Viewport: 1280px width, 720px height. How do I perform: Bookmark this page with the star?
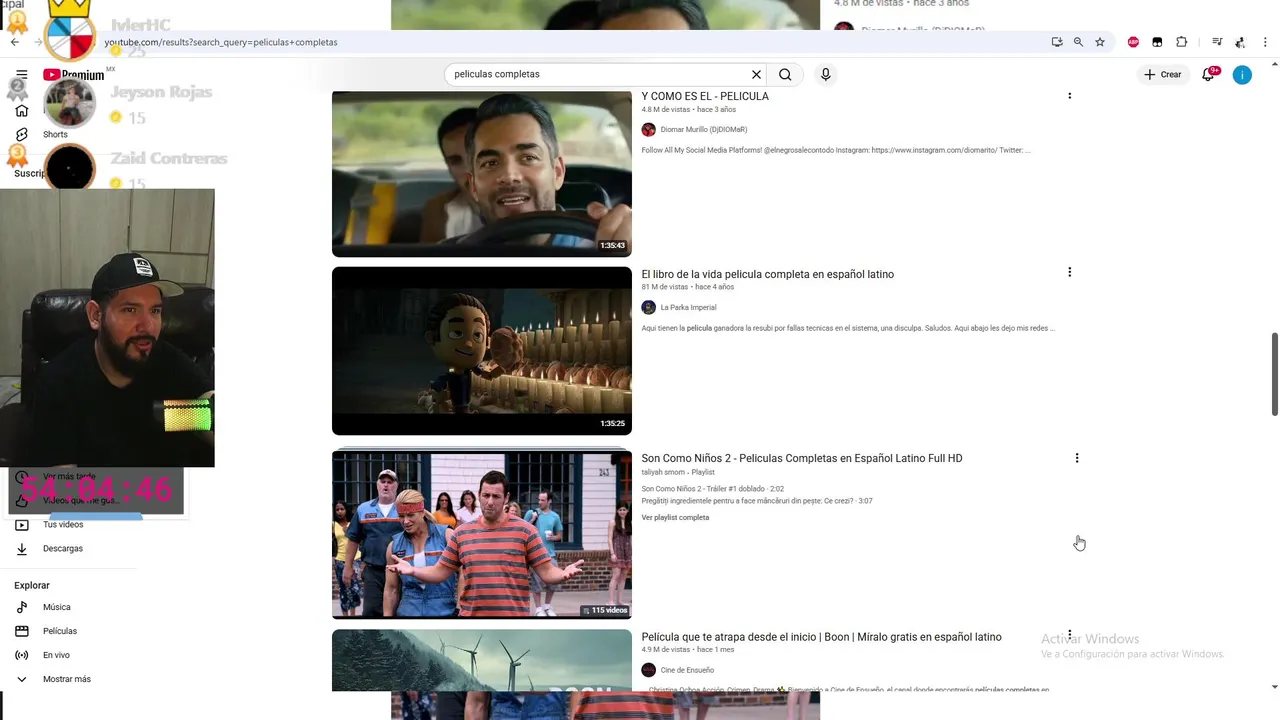(1100, 42)
